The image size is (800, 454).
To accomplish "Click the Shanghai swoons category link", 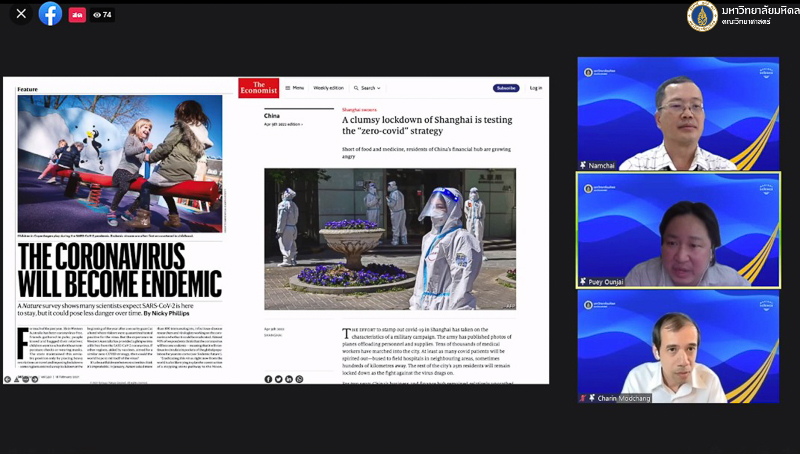I will point(359,109).
